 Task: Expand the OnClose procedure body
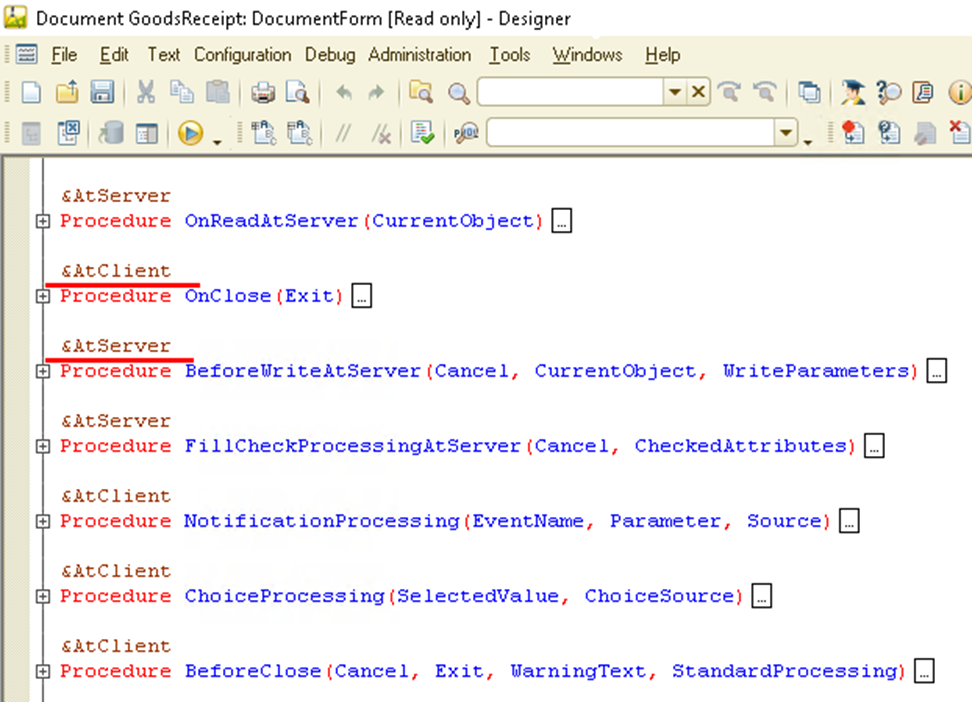[42, 296]
